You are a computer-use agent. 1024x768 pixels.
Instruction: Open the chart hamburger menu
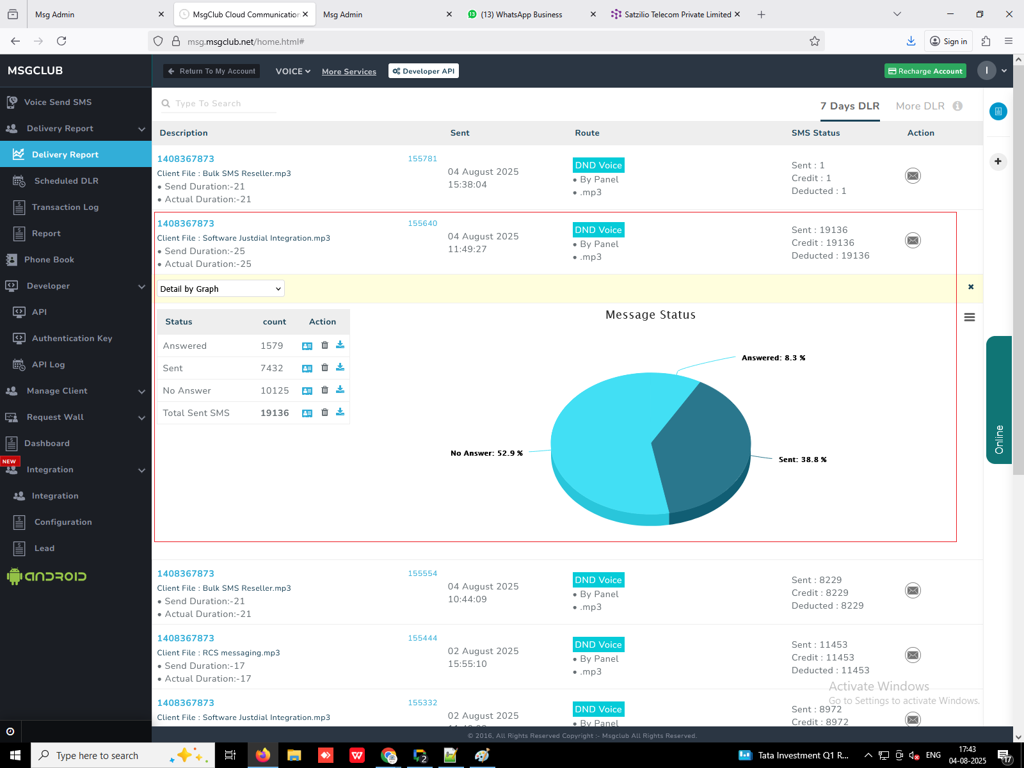(x=970, y=317)
